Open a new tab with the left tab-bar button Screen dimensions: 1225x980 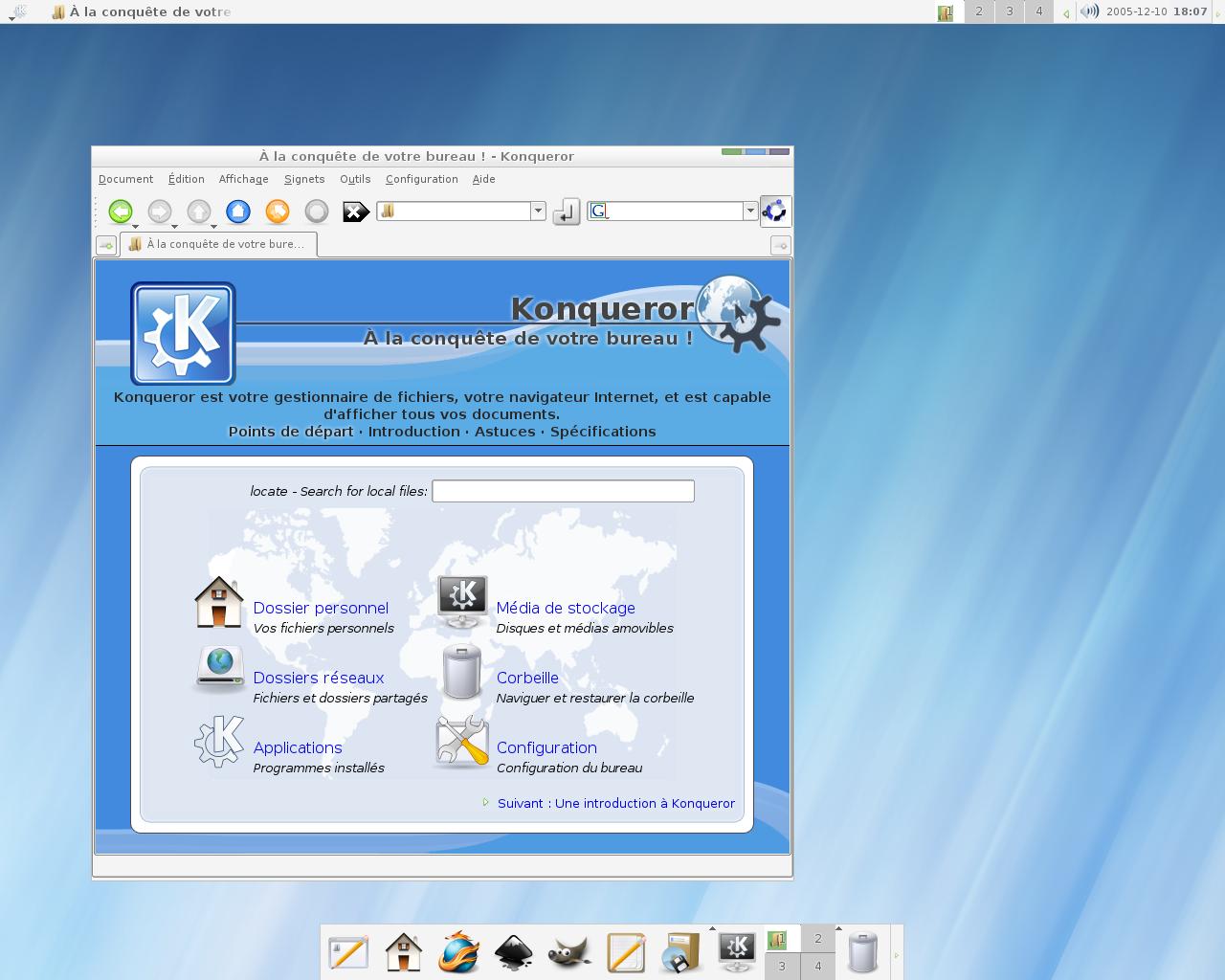(106, 245)
